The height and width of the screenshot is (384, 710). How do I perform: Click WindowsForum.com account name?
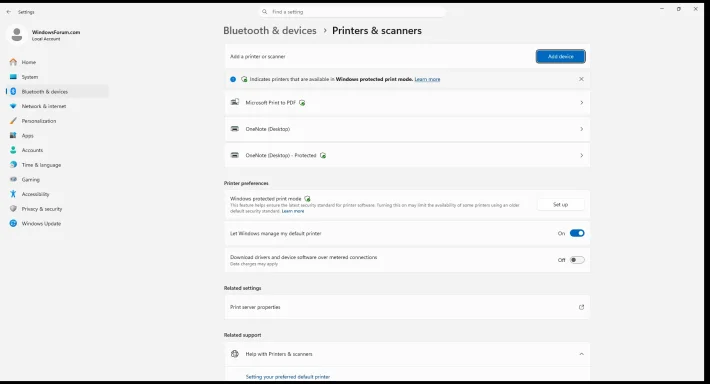tap(56, 32)
